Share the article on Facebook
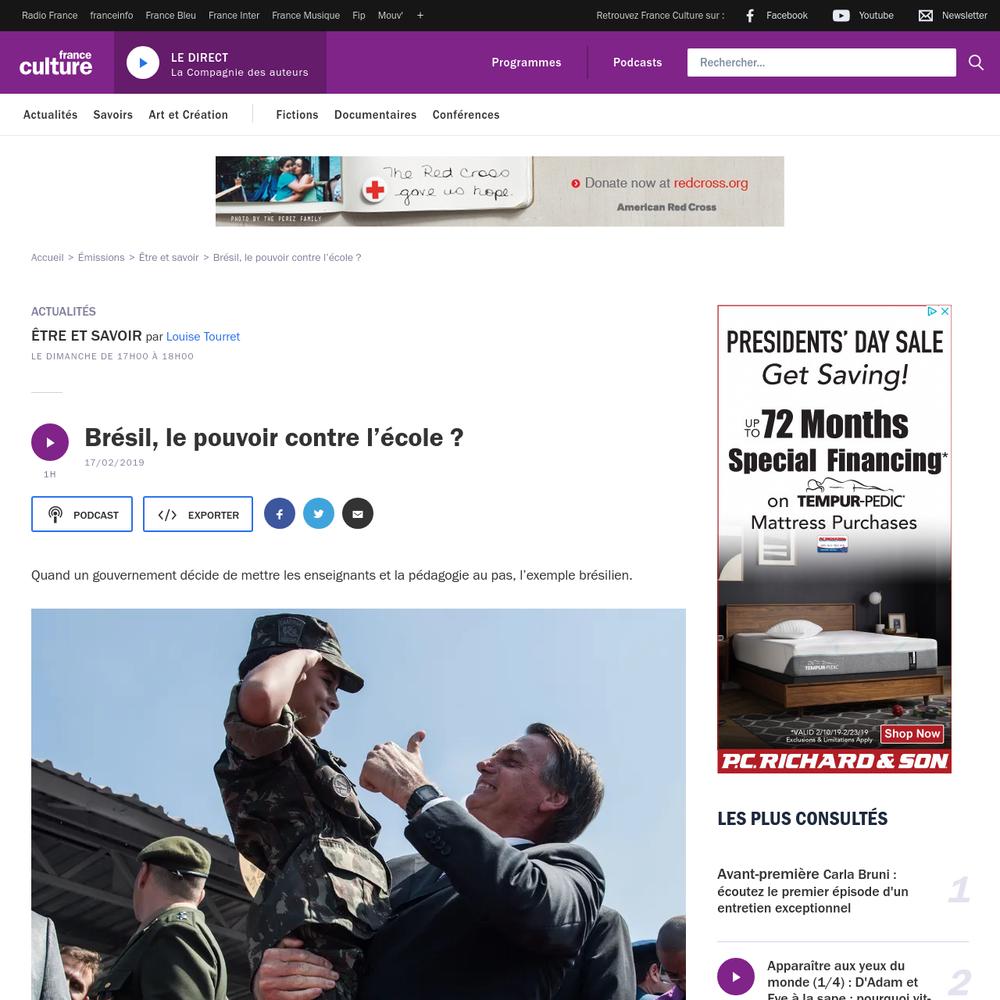This screenshot has width=1000, height=1000. tap(279, 513)
